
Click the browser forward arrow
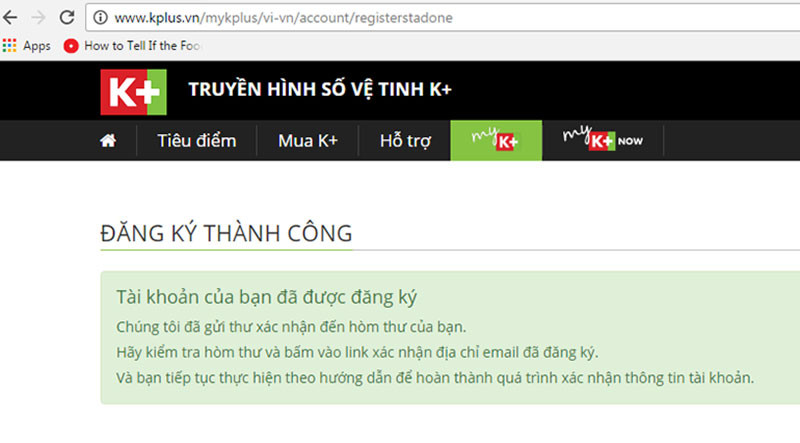40,17
